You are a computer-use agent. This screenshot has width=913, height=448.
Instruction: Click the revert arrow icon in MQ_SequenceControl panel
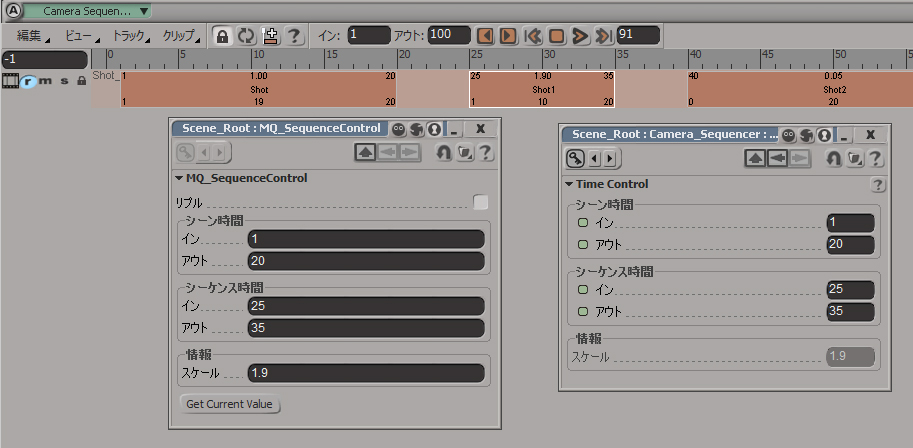[x=444, y=152]
